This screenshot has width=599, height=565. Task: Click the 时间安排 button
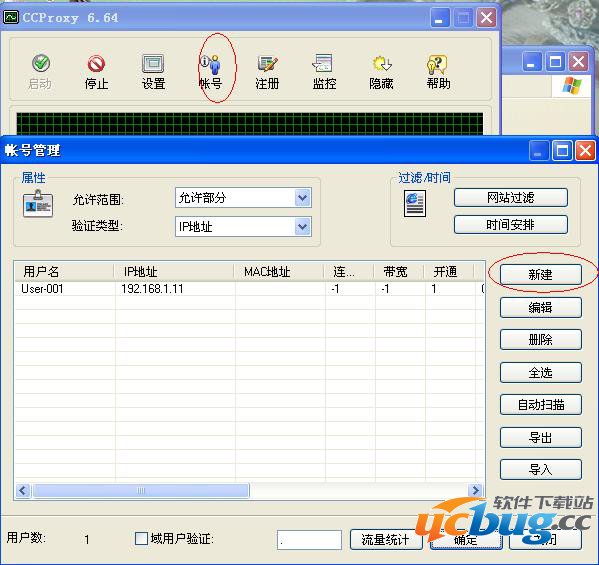pyautogui.click(x=511, y=225)
